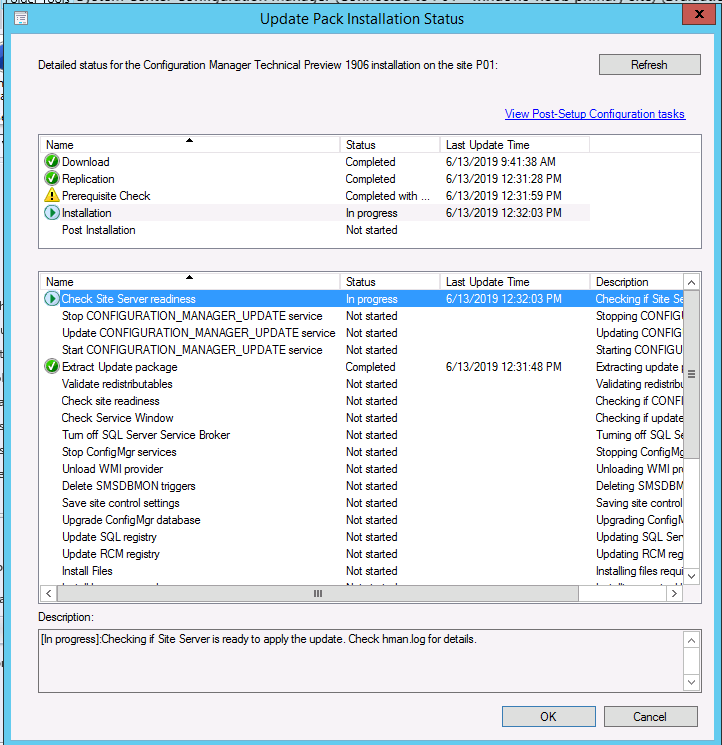Click the green checkmark beside Extract Update package
Image resolution: width=722 pixels, height=745 pixels.
52,367
